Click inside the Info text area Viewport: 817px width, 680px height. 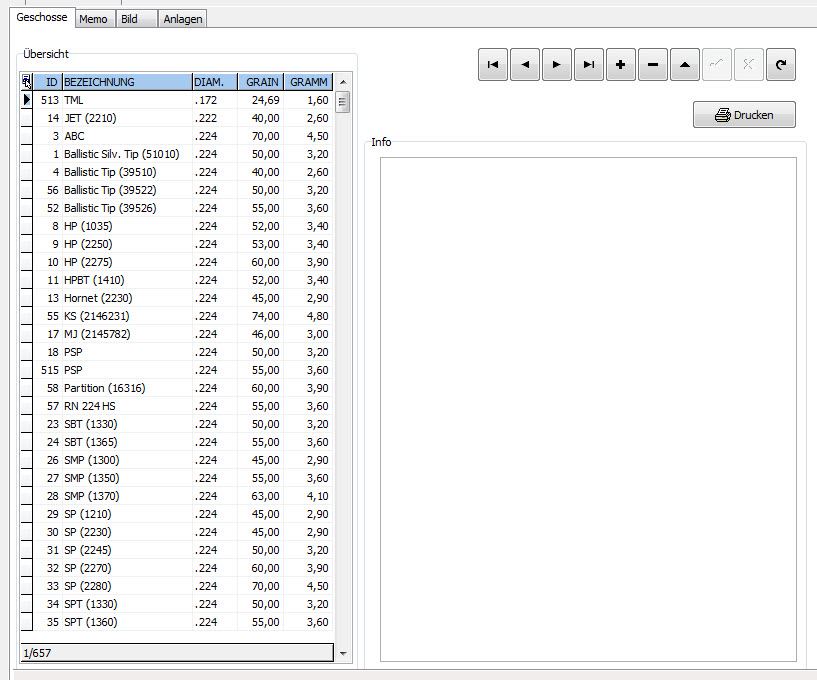(588, 409)
